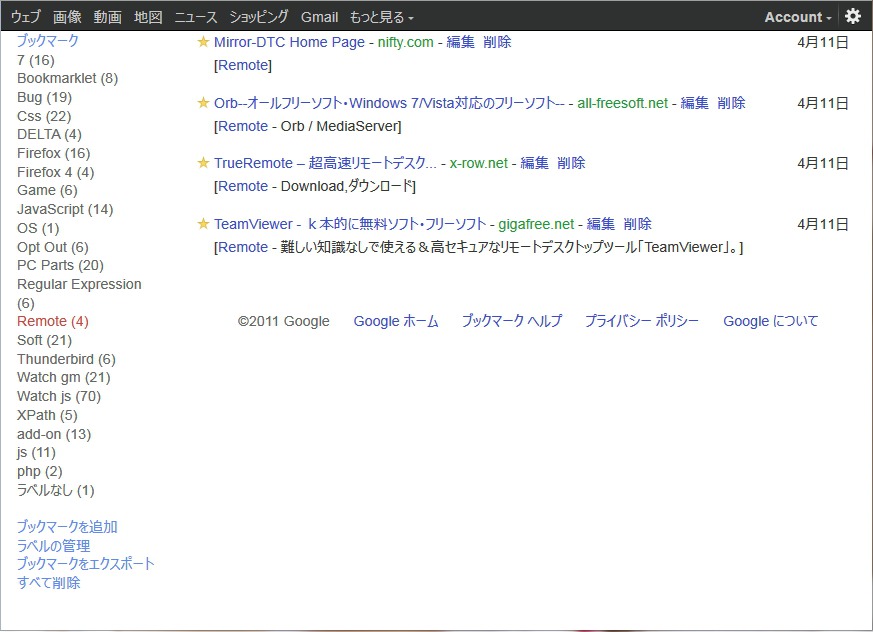The height and width of the screenshot is (632, 873).
Task: Open the Account dropdown at top right
Action: point(795,16)
